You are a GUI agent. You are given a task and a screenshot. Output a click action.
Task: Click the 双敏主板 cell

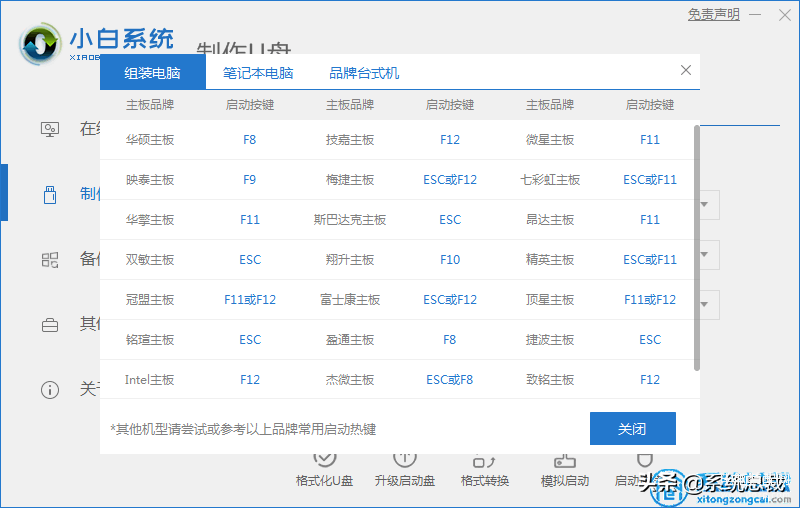coord(150,260)
